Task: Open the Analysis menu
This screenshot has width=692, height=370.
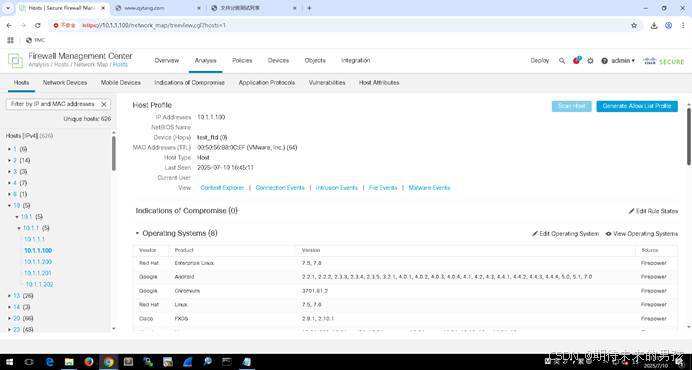Action: click(x=206, y=60)
